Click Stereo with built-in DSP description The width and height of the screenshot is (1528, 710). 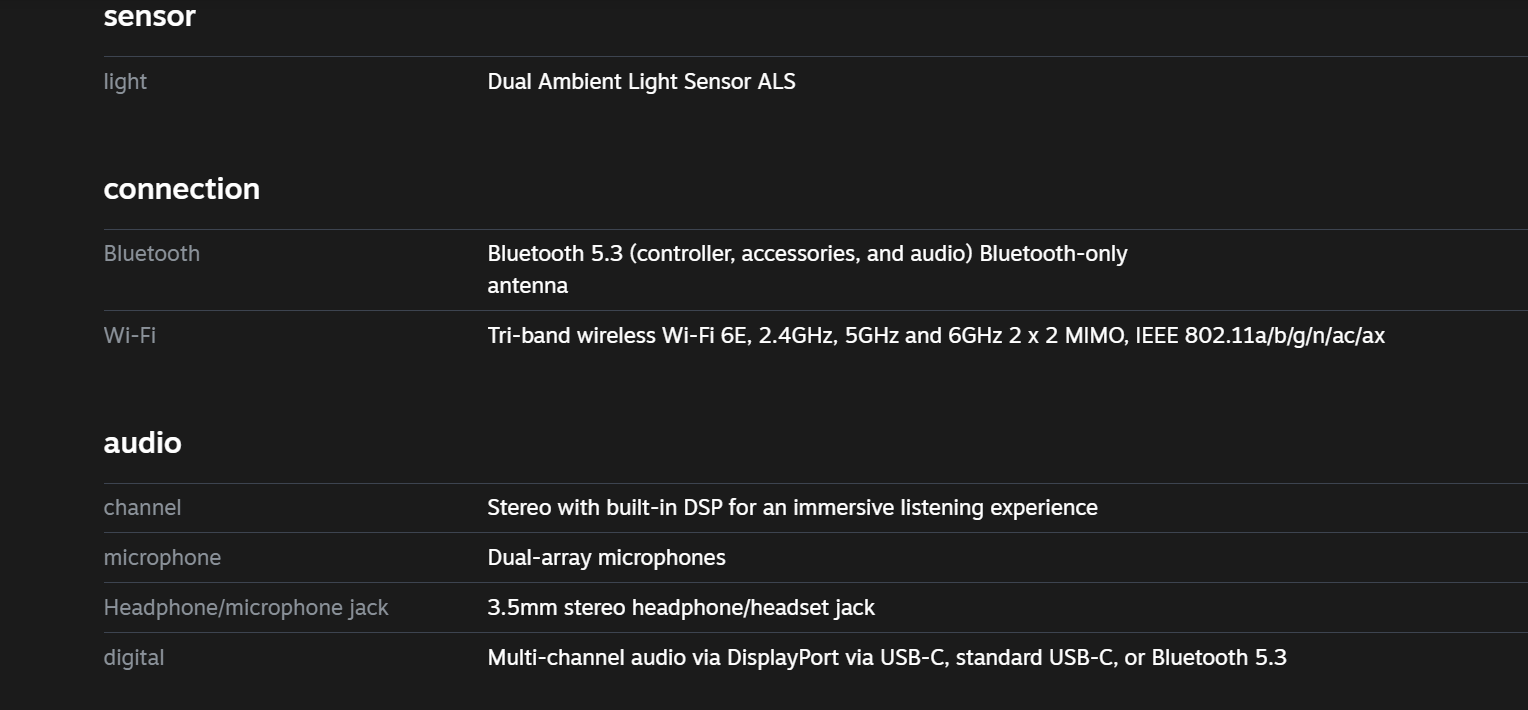point(792,508)
